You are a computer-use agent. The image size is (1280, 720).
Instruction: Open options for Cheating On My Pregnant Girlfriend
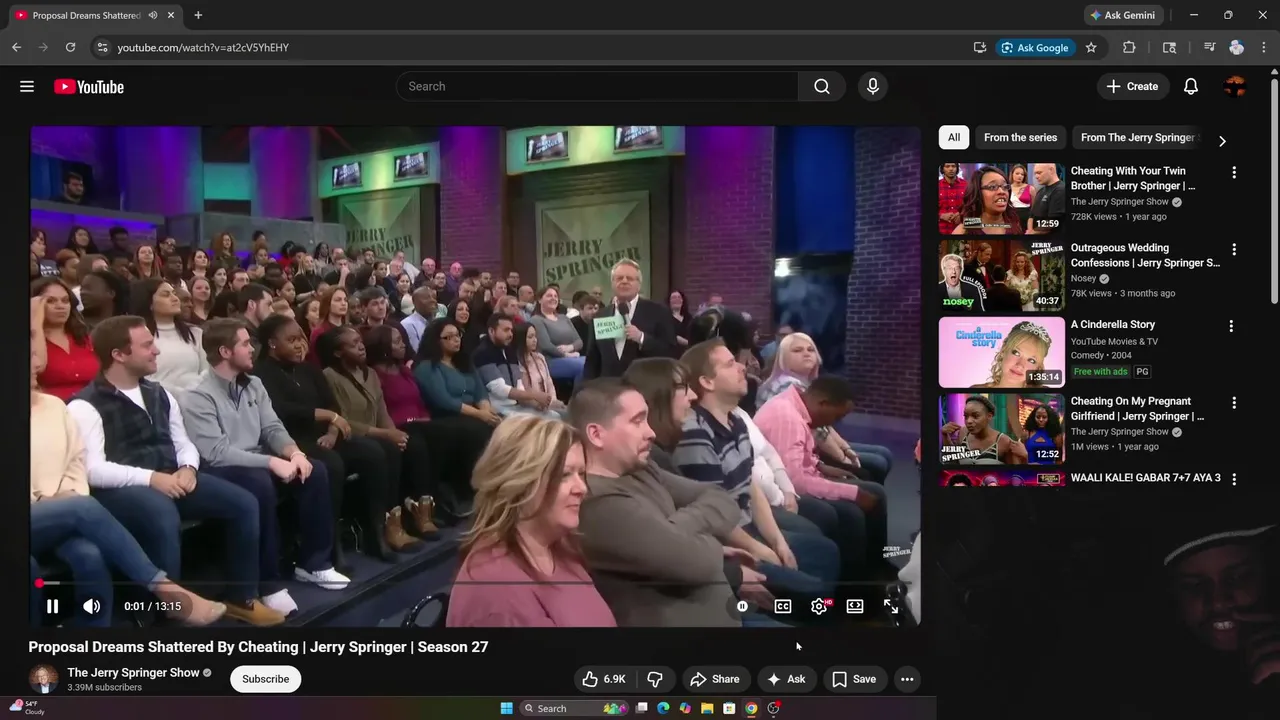coord(1234,403)
